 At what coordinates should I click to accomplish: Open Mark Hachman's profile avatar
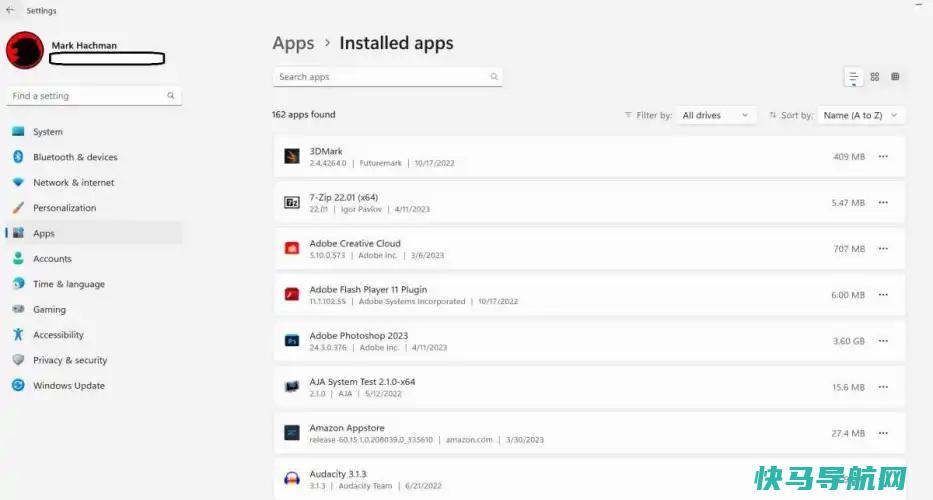coord(25,51)
